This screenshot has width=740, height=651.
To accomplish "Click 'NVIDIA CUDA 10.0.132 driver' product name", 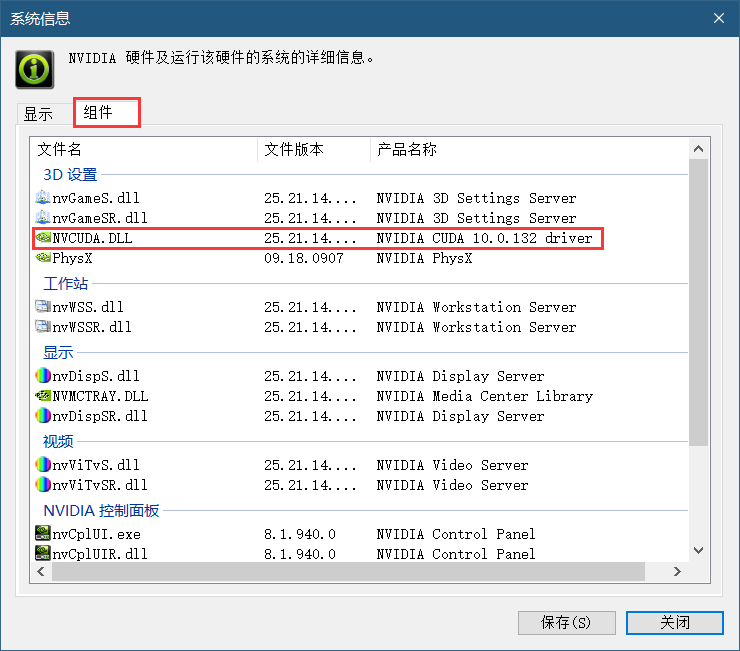I will tap(484, 238).
